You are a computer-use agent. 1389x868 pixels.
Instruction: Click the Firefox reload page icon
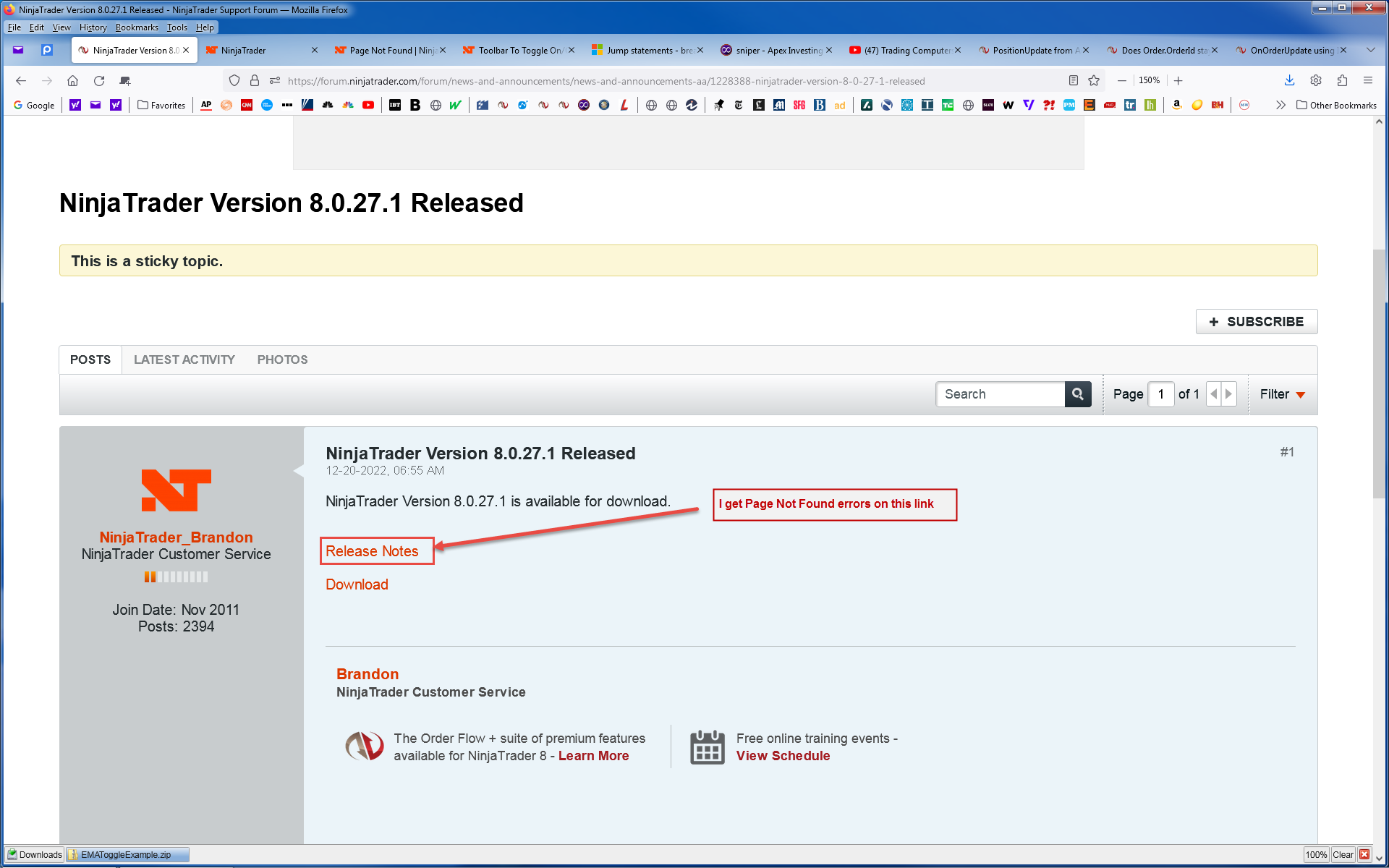[99, 80]
